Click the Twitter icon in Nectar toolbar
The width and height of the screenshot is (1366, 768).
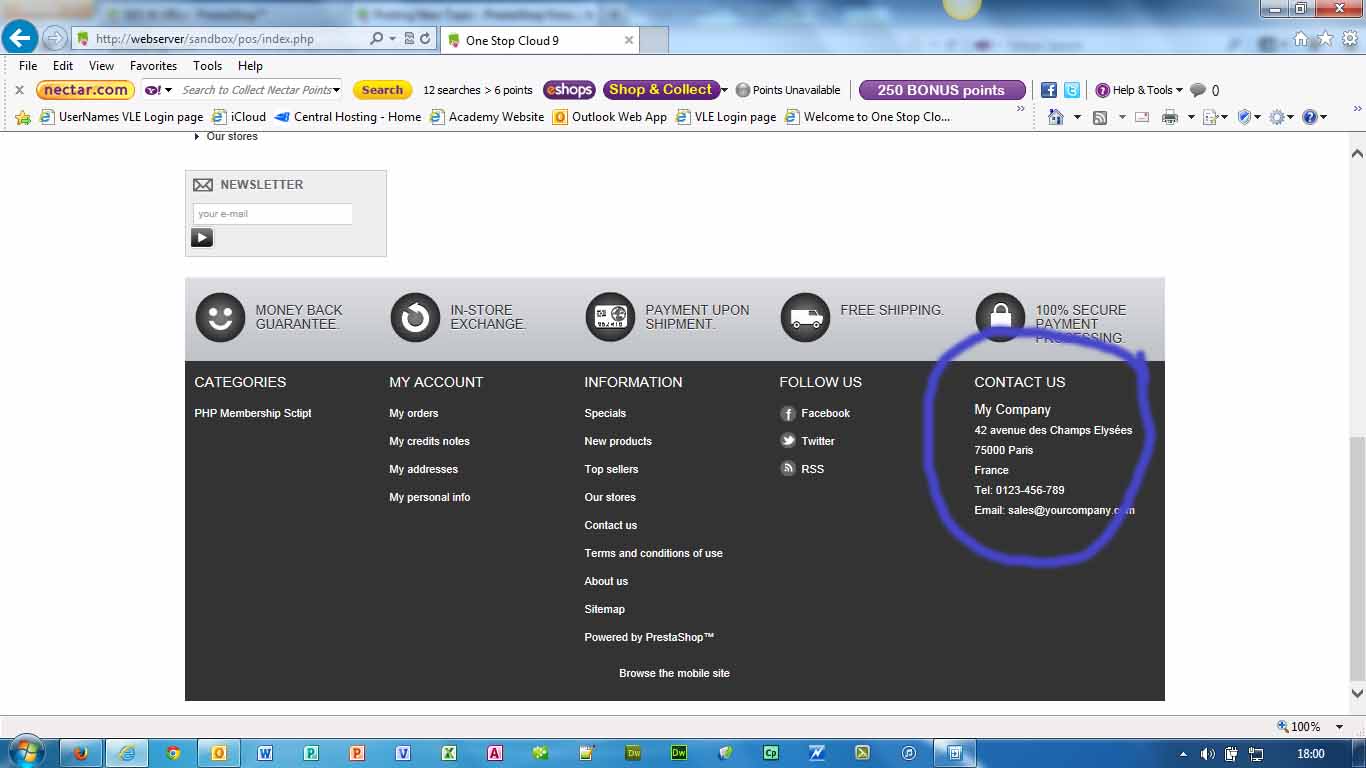point(1072,90)
